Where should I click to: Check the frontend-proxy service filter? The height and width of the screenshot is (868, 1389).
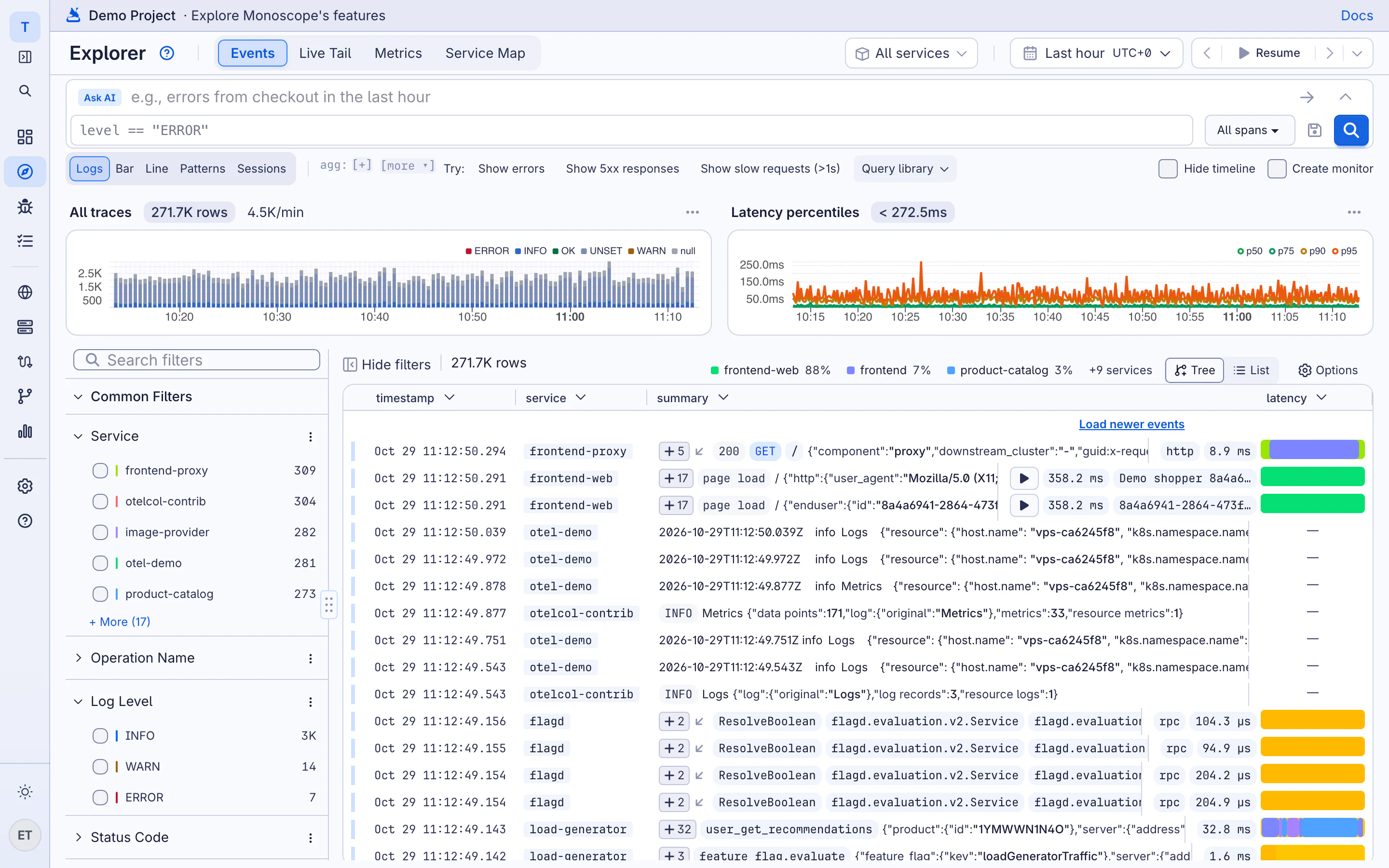[x=100, y=471]
